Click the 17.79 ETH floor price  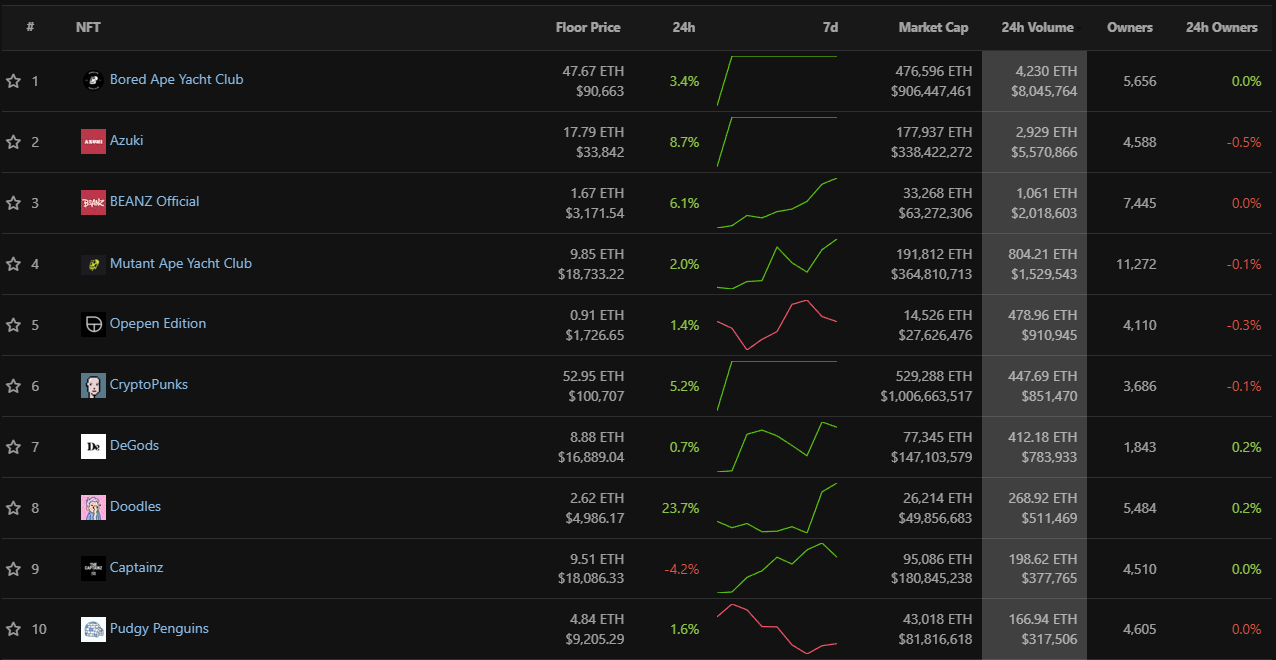593,133
